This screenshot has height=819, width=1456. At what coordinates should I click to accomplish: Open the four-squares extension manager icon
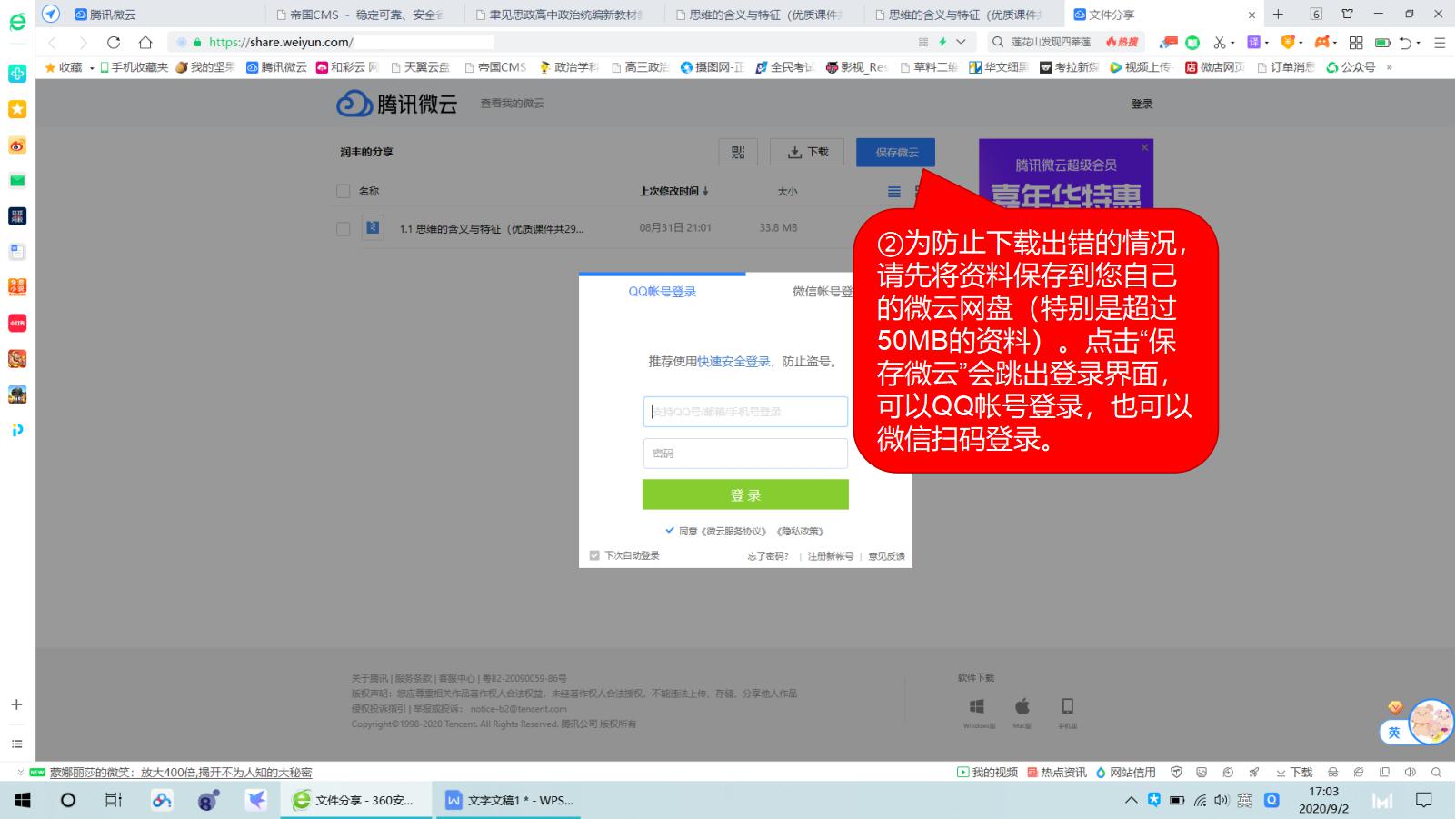(1356, 42)
